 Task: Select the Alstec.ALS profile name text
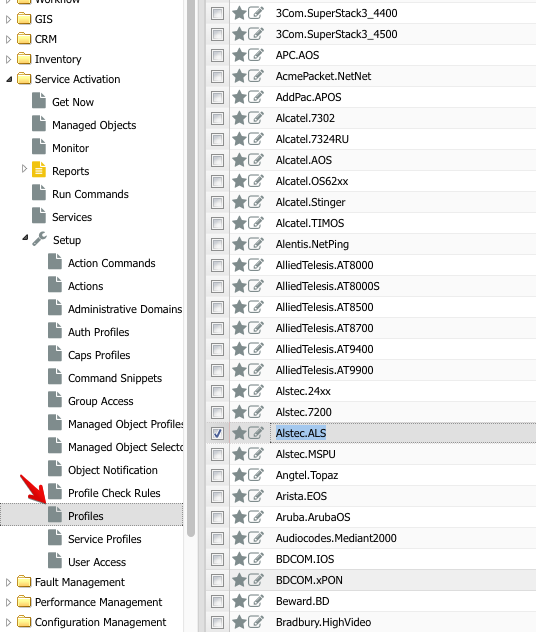coord(301,433)
